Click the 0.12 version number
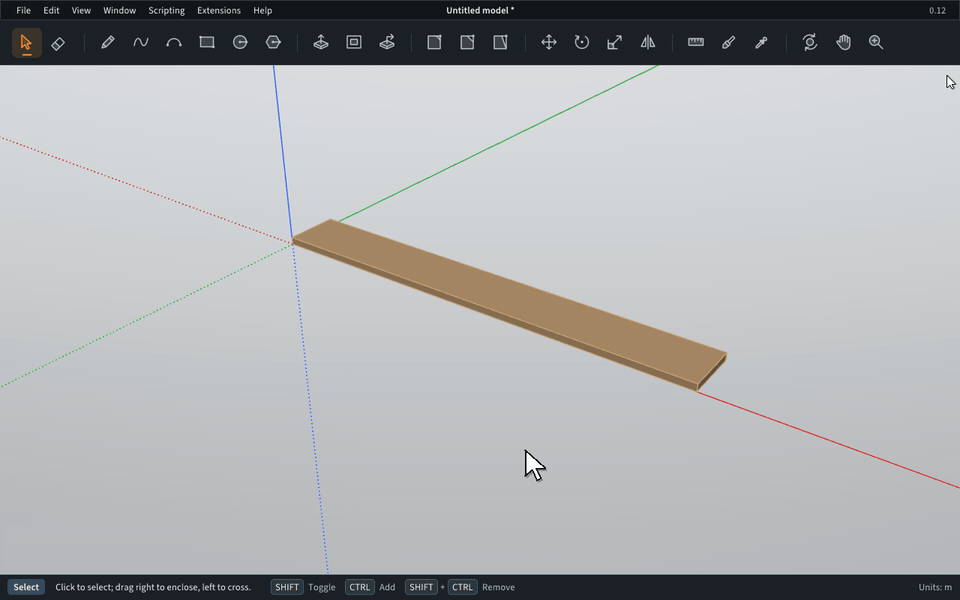This screenshot has width=960, height=600. click(x=937, y=10)
